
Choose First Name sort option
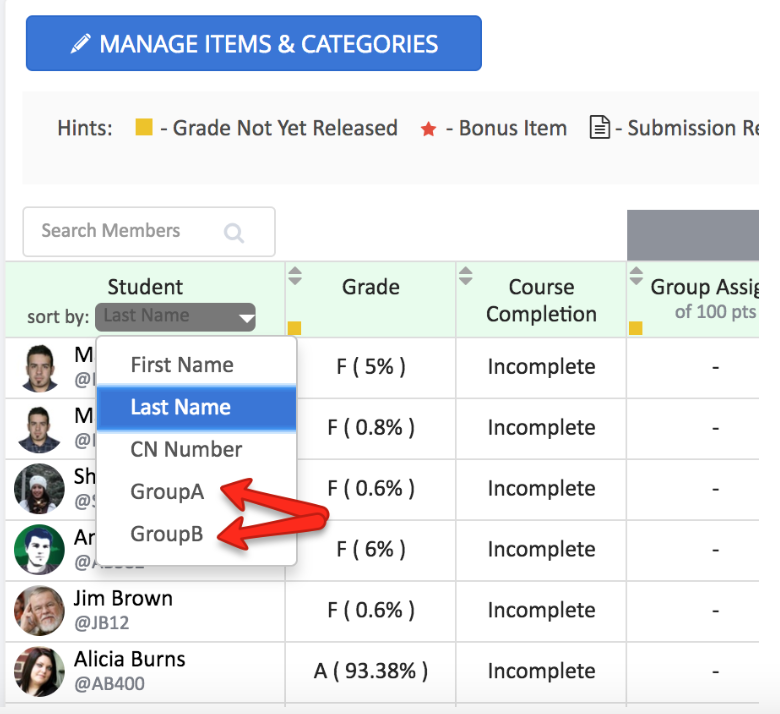pyautogui.click(x=196, y=365)
